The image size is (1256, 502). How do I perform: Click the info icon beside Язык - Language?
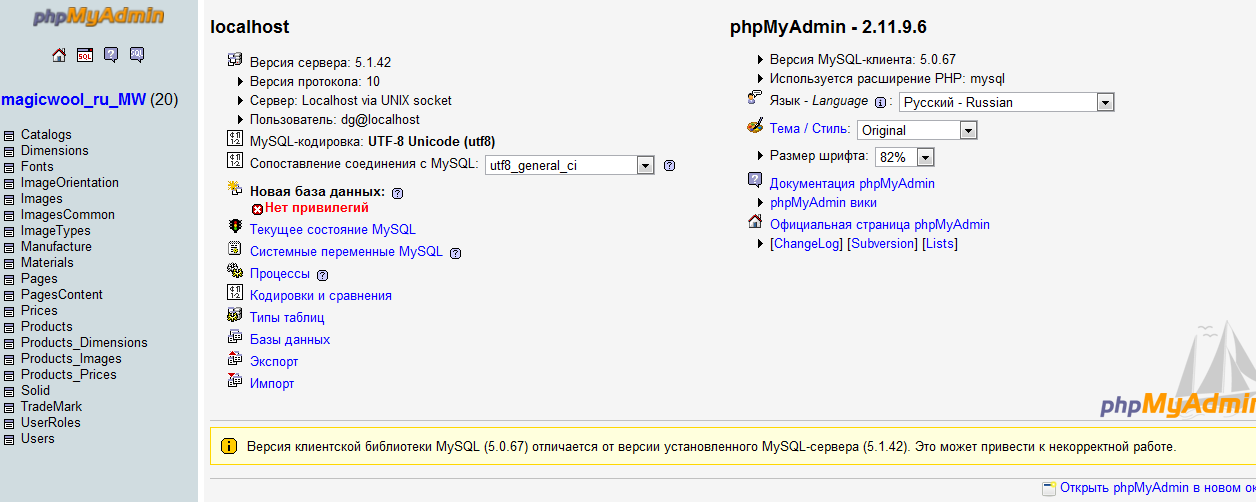881,102
